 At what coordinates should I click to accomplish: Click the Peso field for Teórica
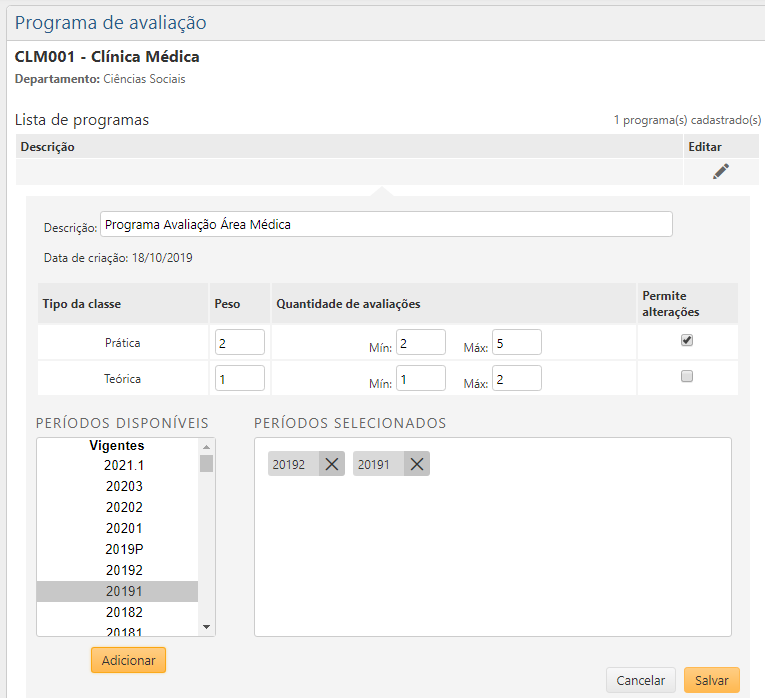point(239,378)
